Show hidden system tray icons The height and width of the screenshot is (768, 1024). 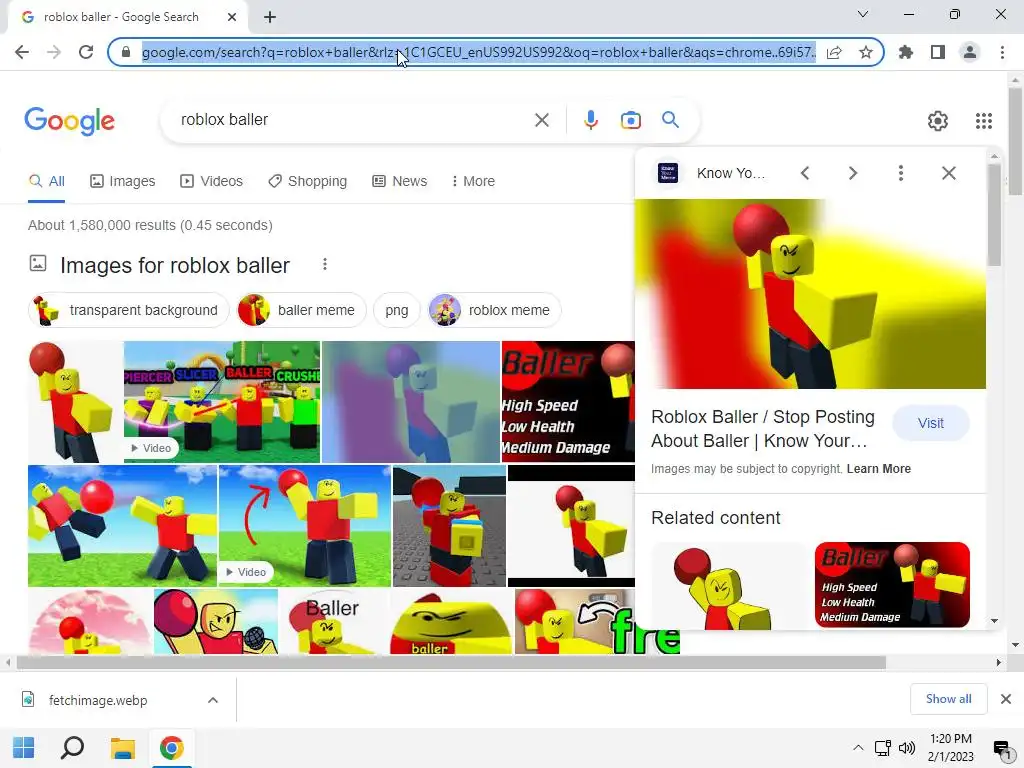point(857,748)
